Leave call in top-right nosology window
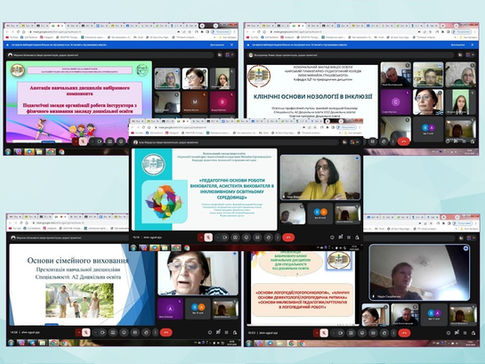Image resolution: width=485 pixels, height=364 pixels. click(404, 141)
